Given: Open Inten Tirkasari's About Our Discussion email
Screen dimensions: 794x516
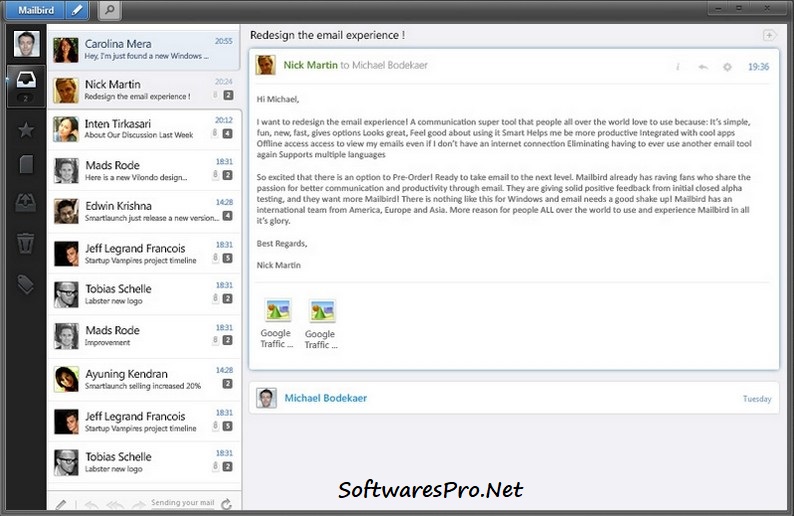Looking at the screenshot, I should tap(144, 129).
